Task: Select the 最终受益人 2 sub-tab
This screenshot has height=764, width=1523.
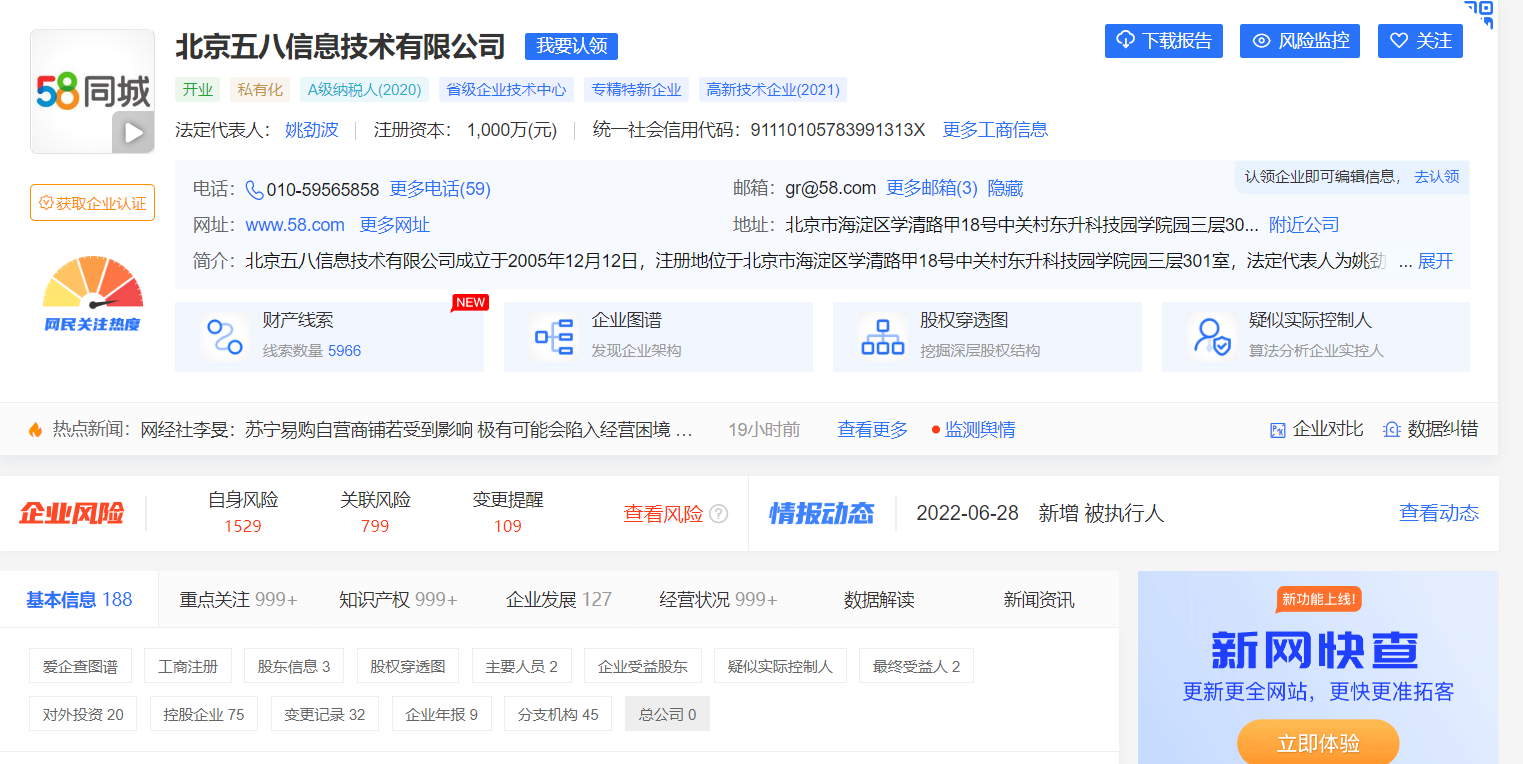Action: [x=916, y=666]
